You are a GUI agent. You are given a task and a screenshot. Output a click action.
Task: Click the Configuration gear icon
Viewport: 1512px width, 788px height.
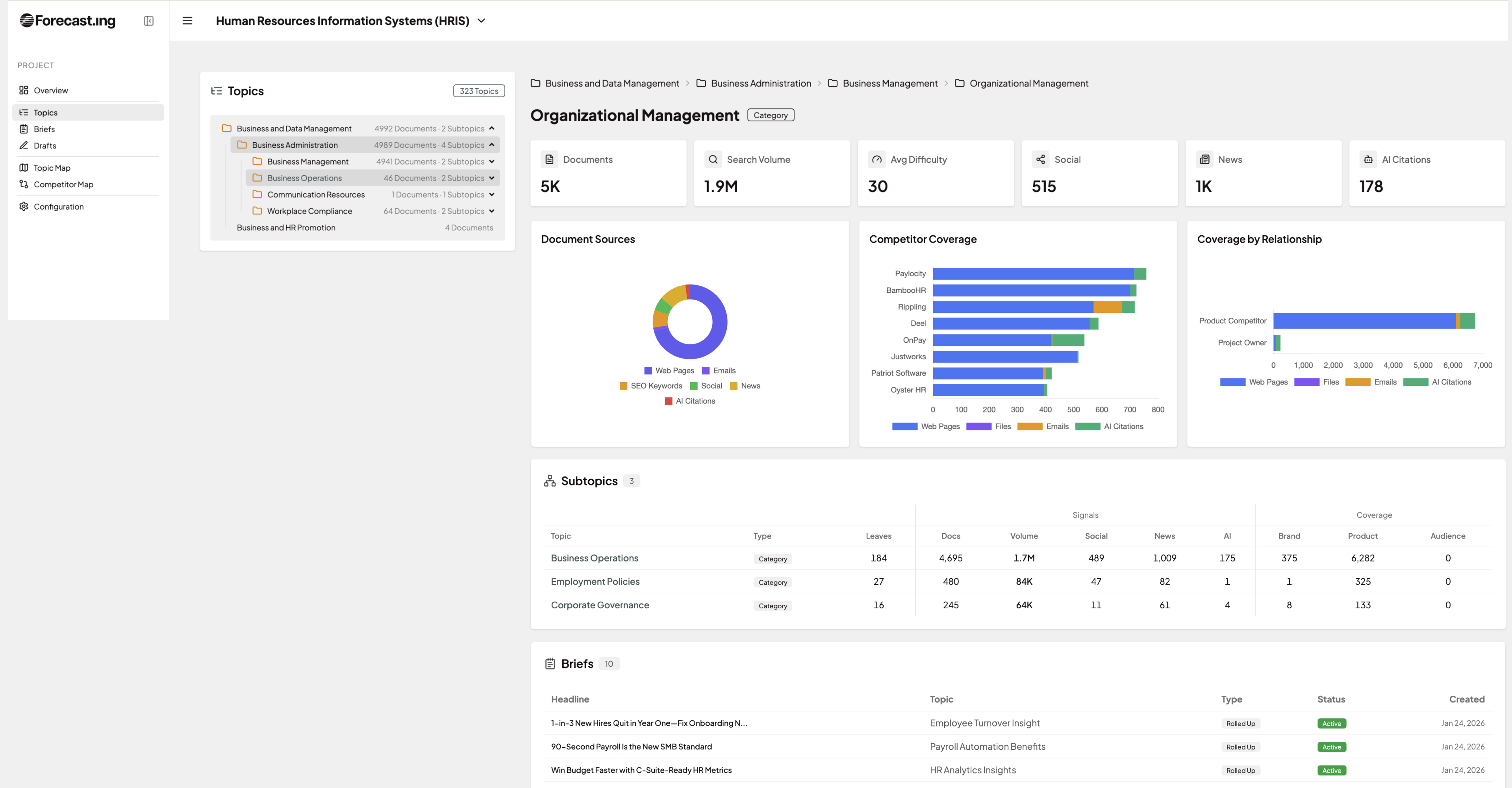24,206
